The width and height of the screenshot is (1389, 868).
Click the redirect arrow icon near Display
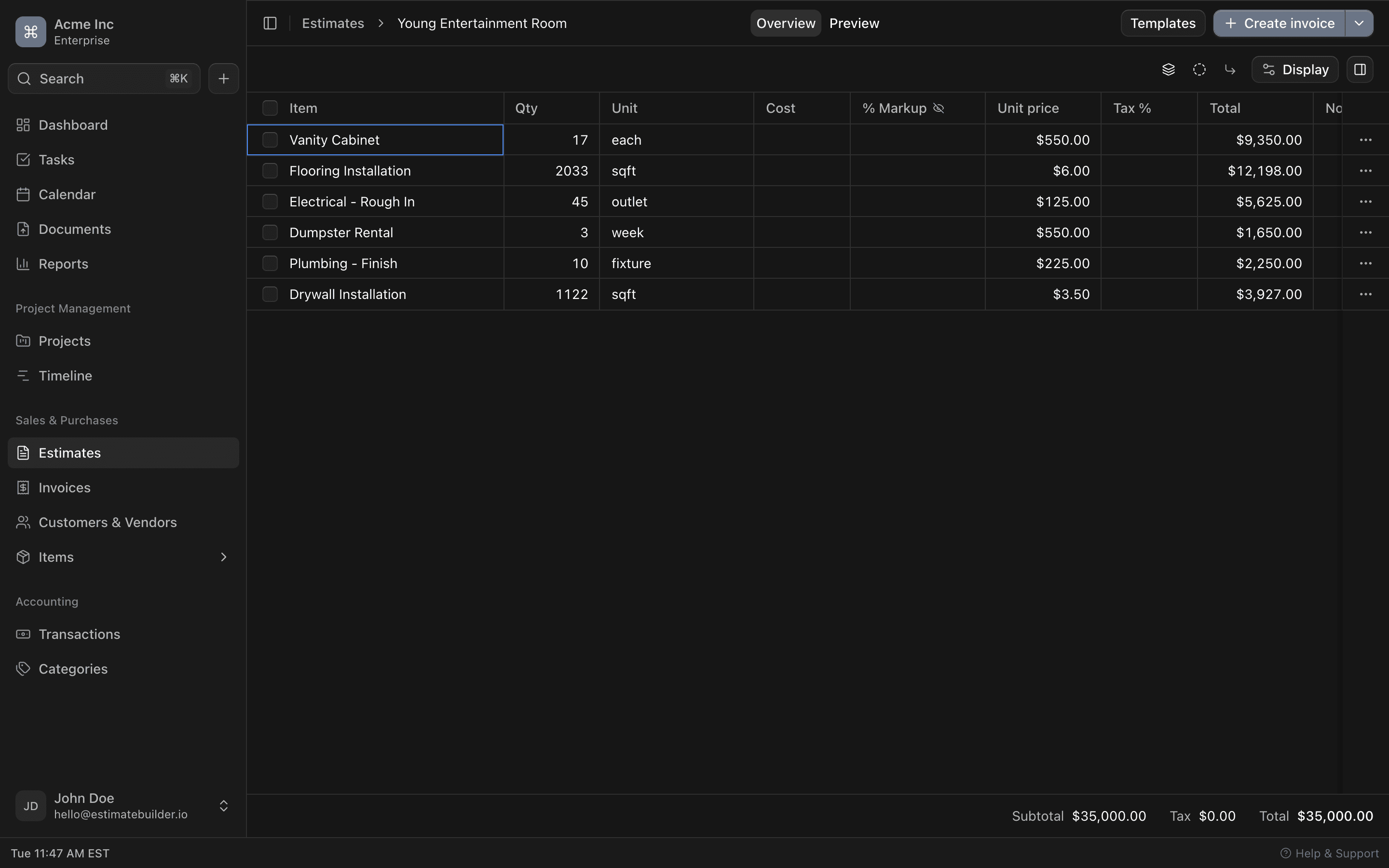(x=1230, y=69)
